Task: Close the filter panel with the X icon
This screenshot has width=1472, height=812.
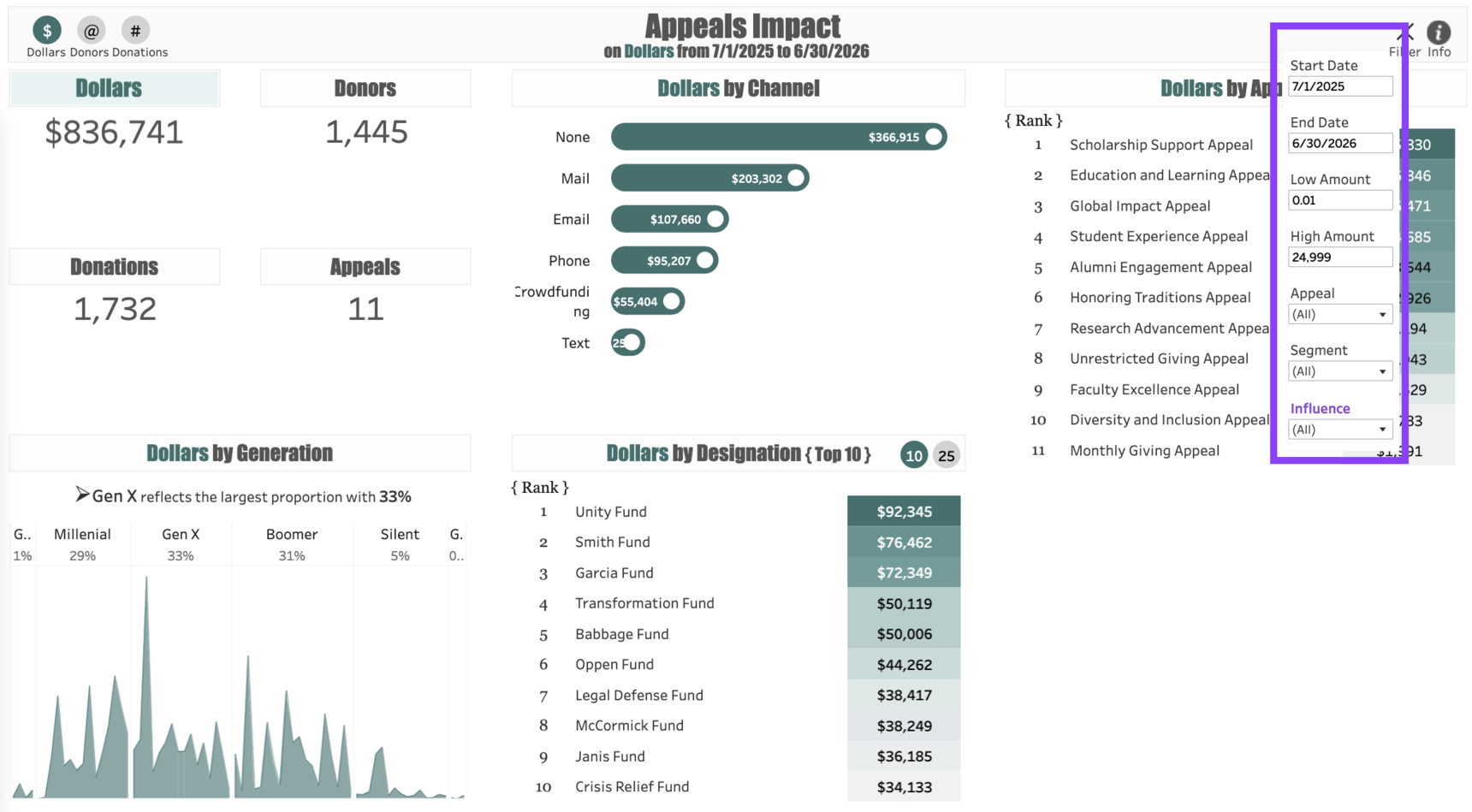Action: tap(1404, 33)
